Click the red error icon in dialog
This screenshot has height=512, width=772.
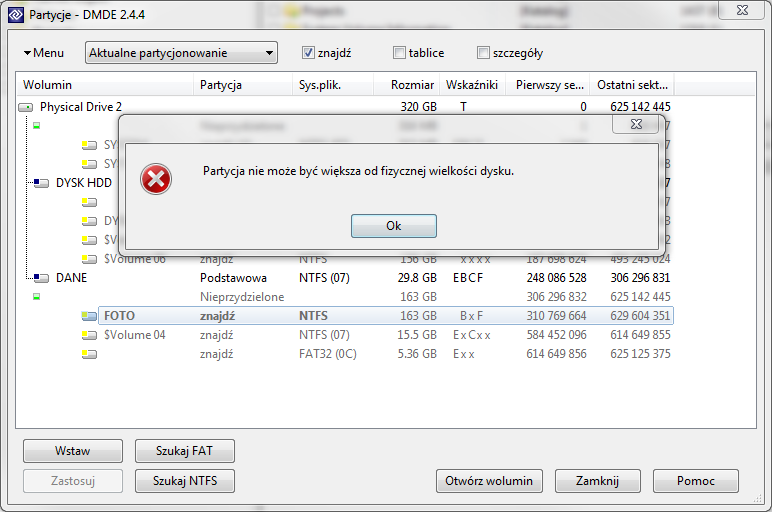(x=156, y=179)
